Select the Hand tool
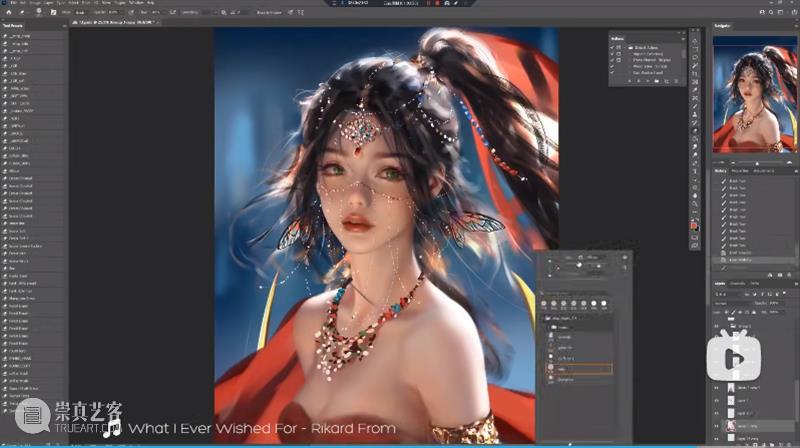The width and height of the screenshot is (800, 448). click(x=695, y=196)
